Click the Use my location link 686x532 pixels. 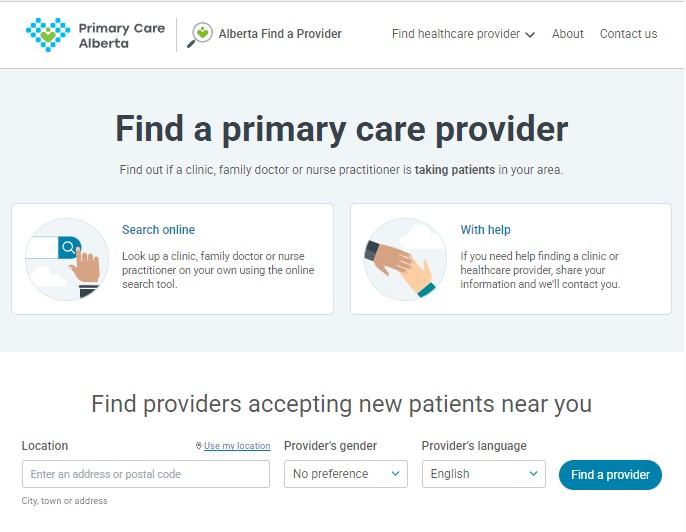coord(237,446)
